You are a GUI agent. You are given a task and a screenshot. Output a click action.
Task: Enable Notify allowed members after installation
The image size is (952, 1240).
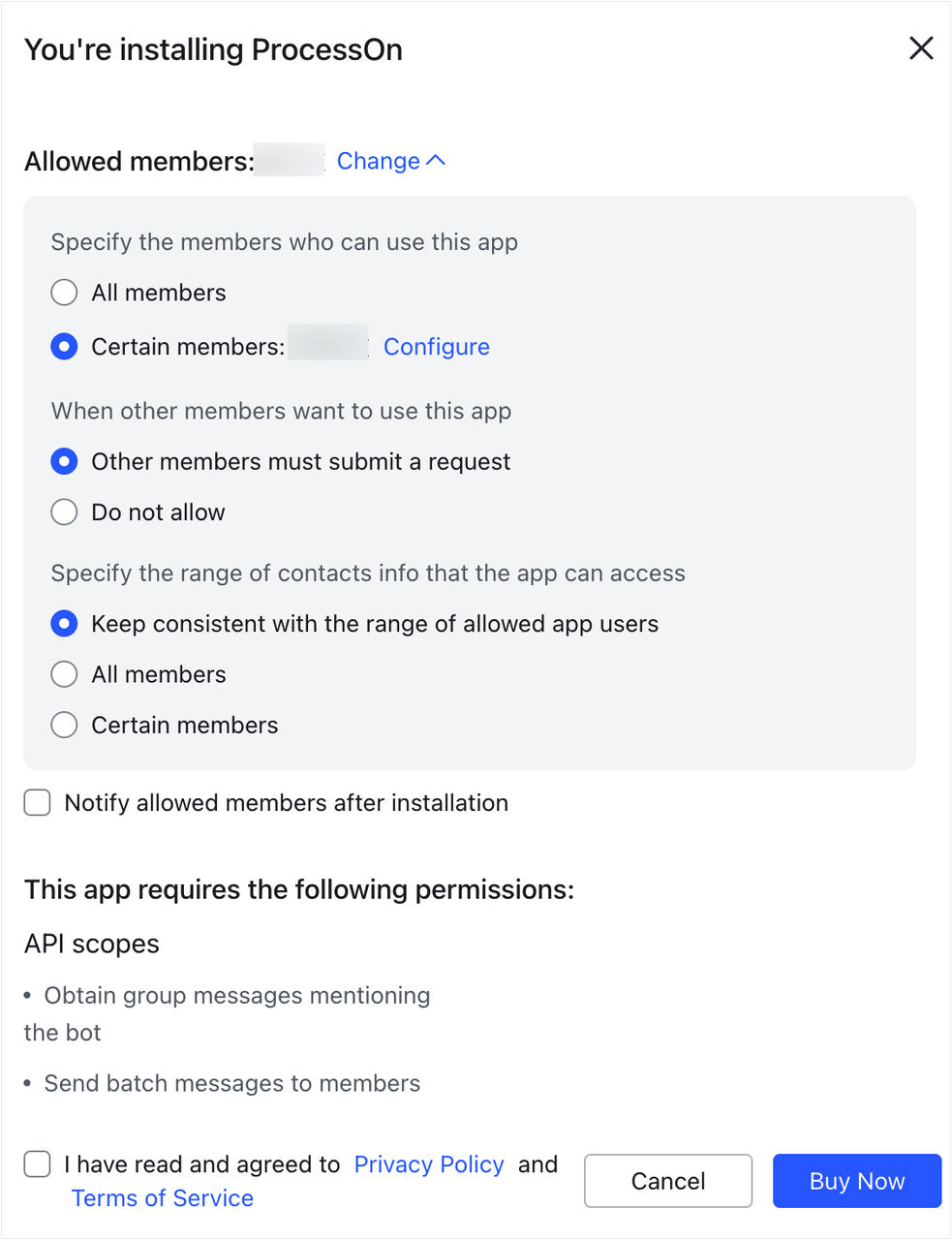click(36, 802)
